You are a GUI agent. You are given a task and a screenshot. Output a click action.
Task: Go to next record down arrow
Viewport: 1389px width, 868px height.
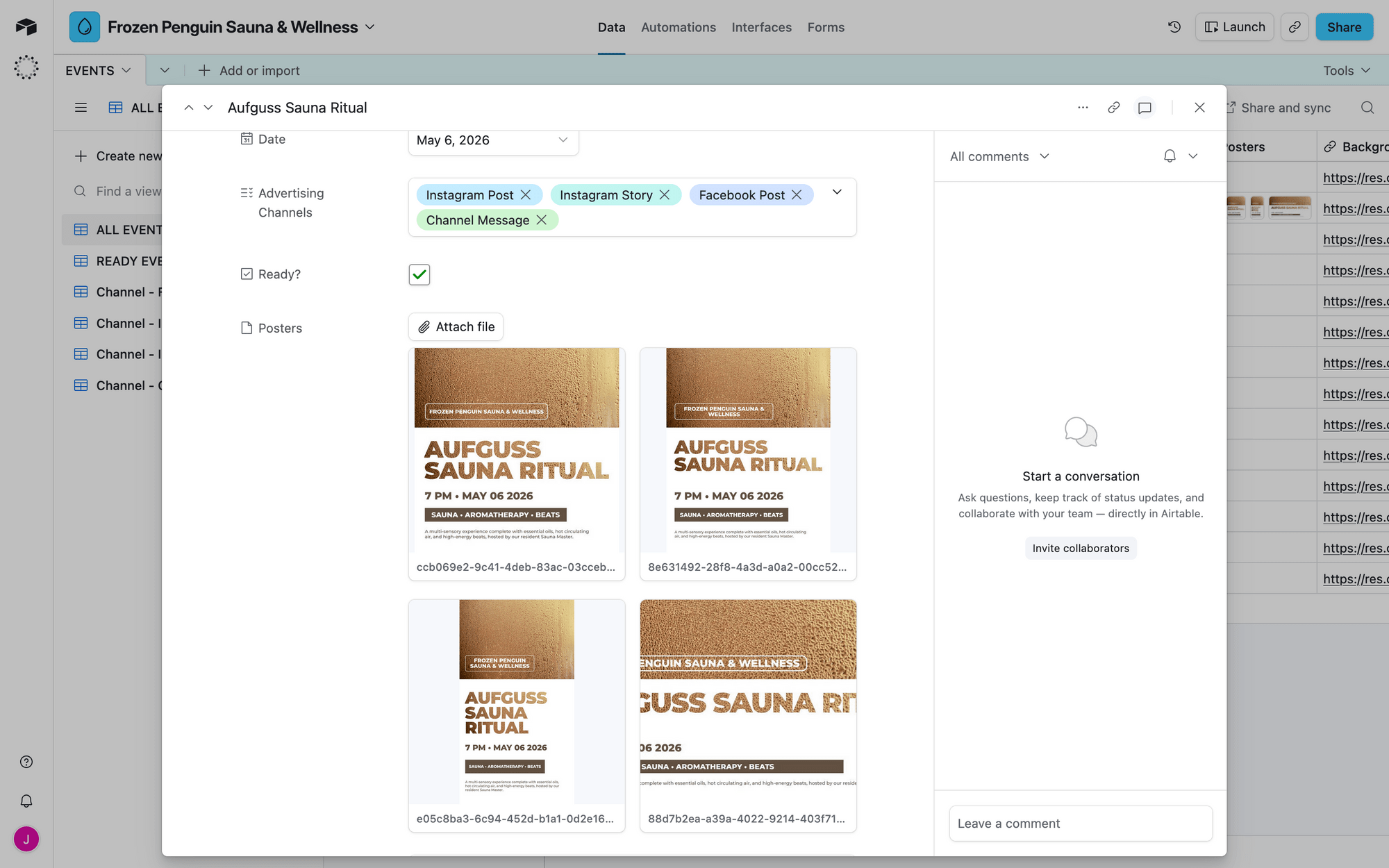[x=208, y=108]
